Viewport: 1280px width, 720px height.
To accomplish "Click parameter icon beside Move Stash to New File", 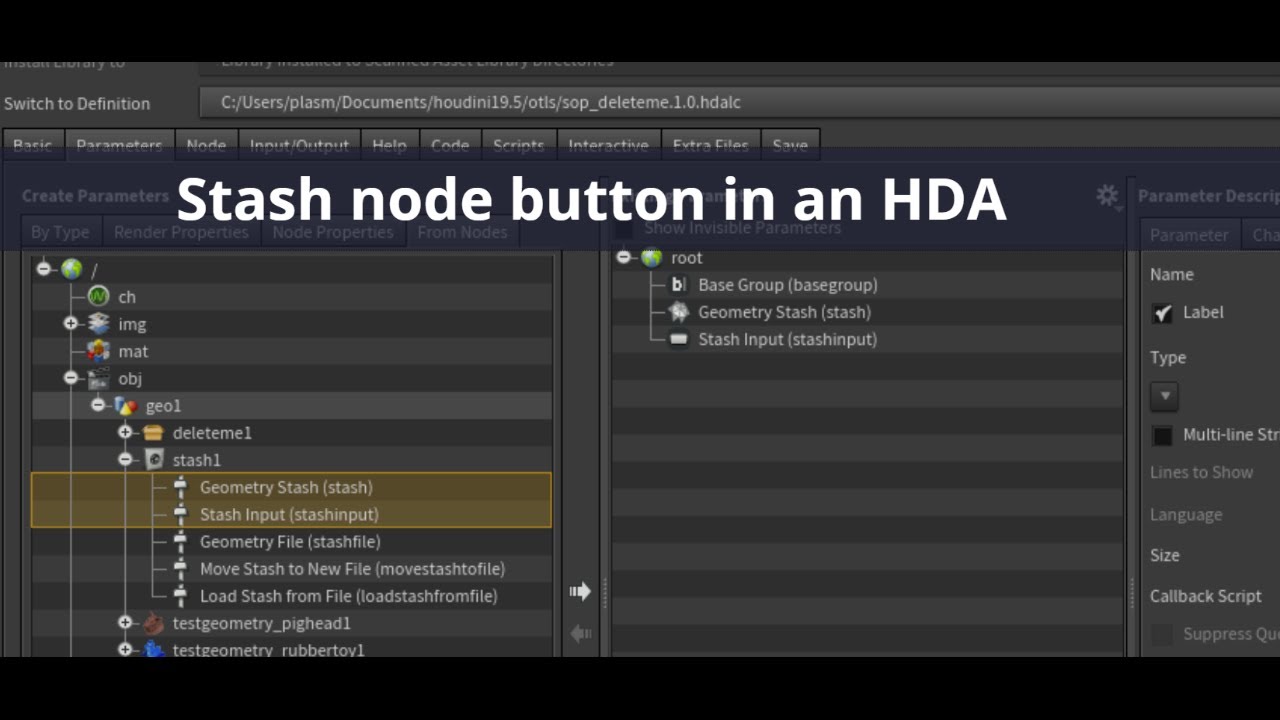I will pos(180,568).
